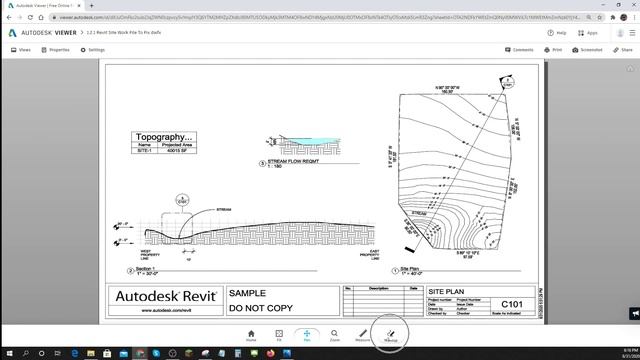This screenshot has height=360, width=640.
Task: Click the Print button
Action: 553,50
